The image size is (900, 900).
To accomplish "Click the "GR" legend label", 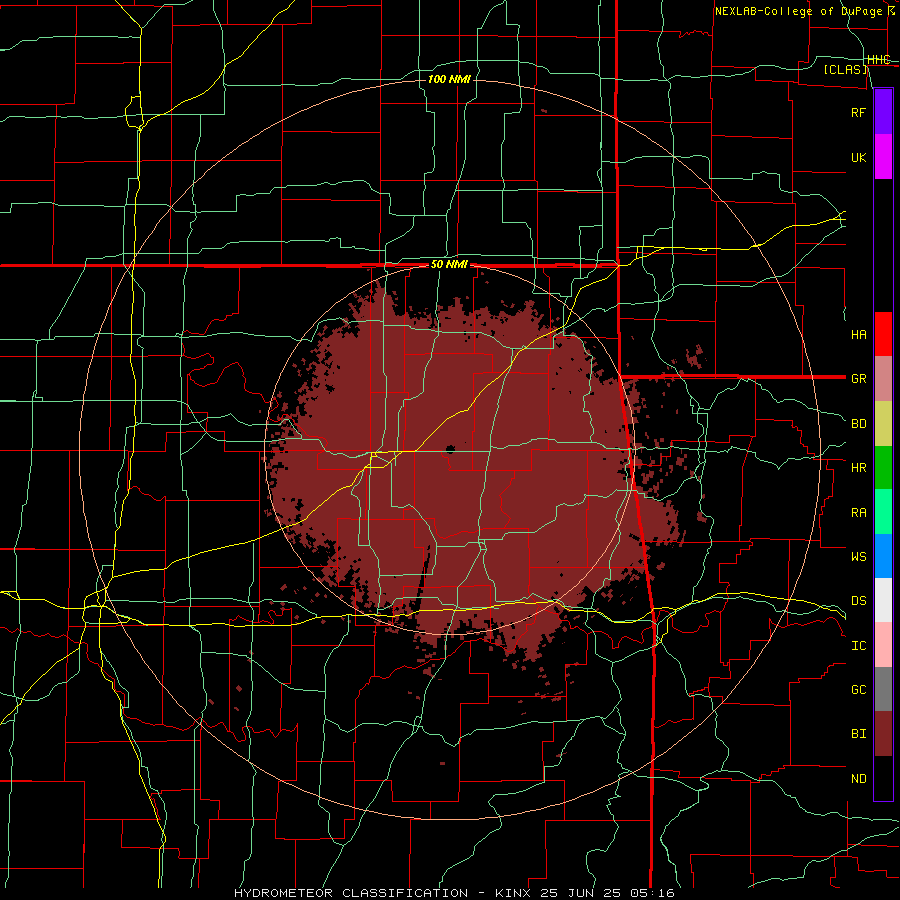I will [859, 379].
